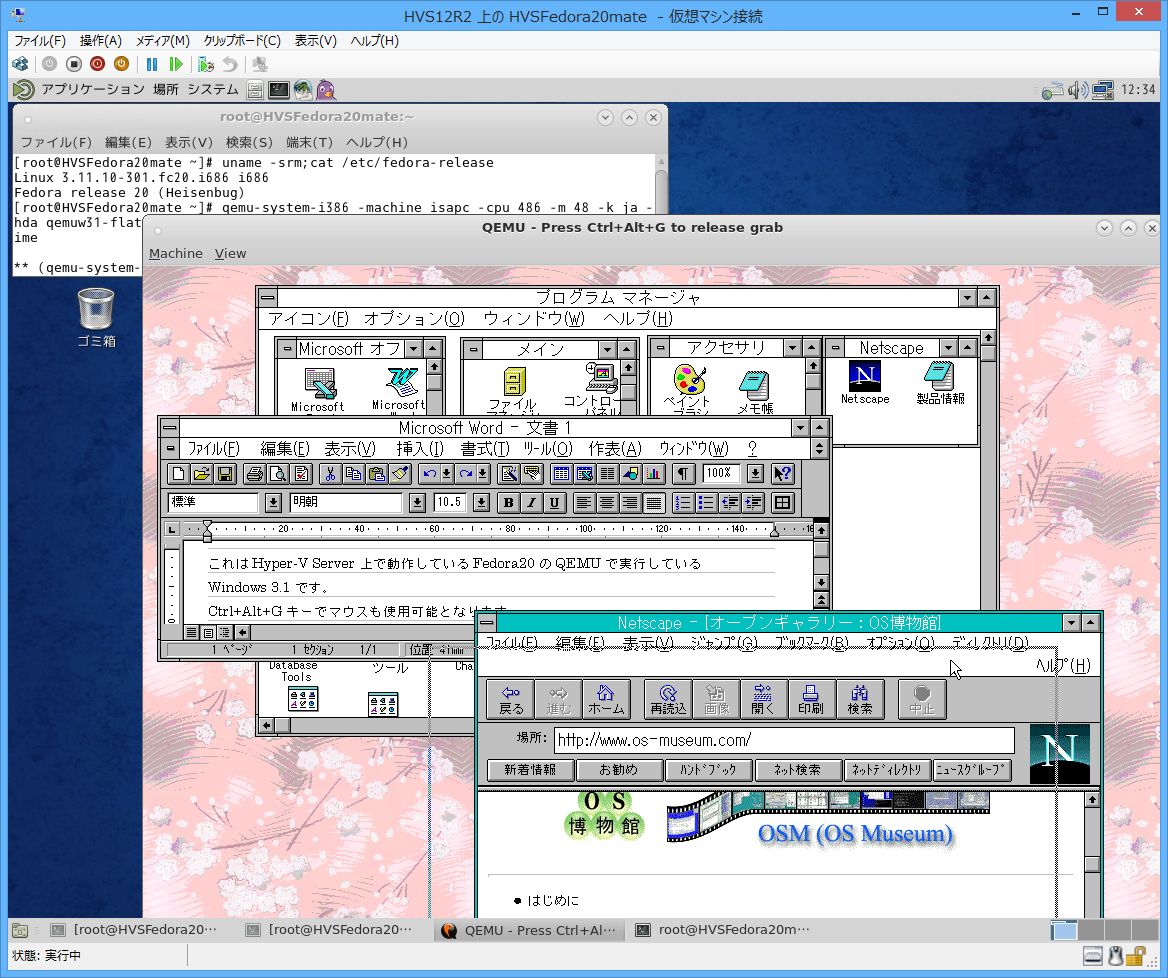This screenshot has width=1168, height=978.
Task: Toggle paragraph marks display in Word
Action: tap(683, 474)
